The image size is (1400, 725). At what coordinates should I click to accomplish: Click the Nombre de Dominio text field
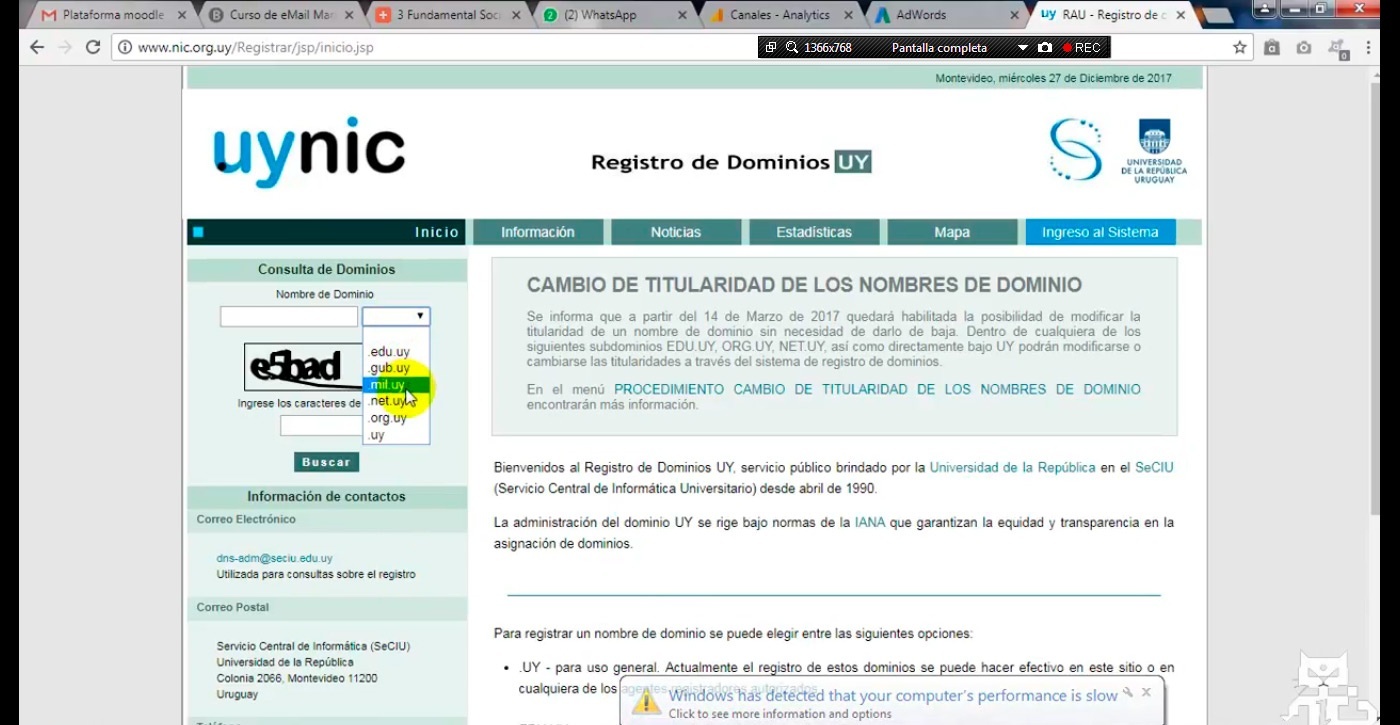click(x=289, y=316)
